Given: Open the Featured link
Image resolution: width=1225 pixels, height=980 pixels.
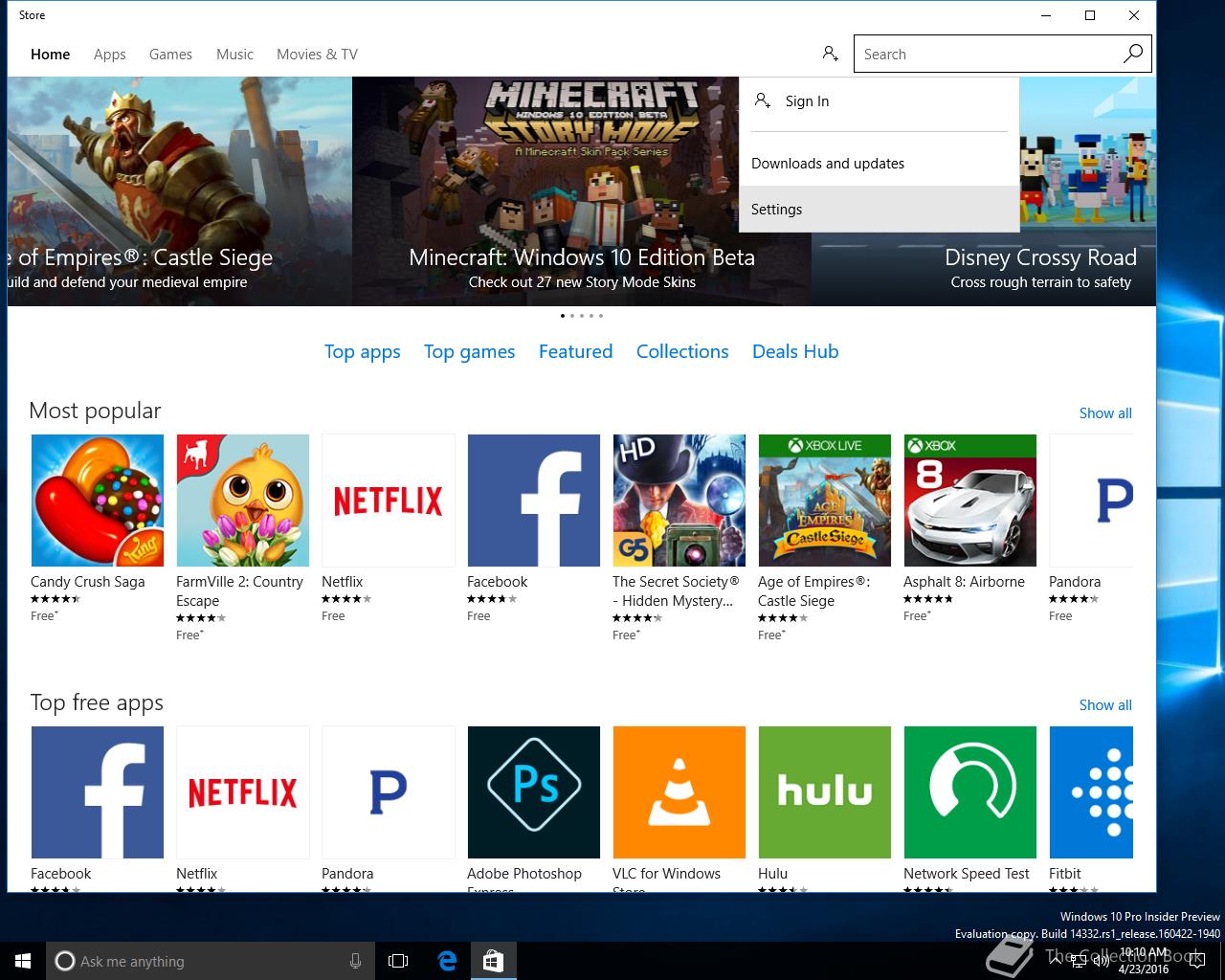Looking at the screenshot, I should click(575, 351).
